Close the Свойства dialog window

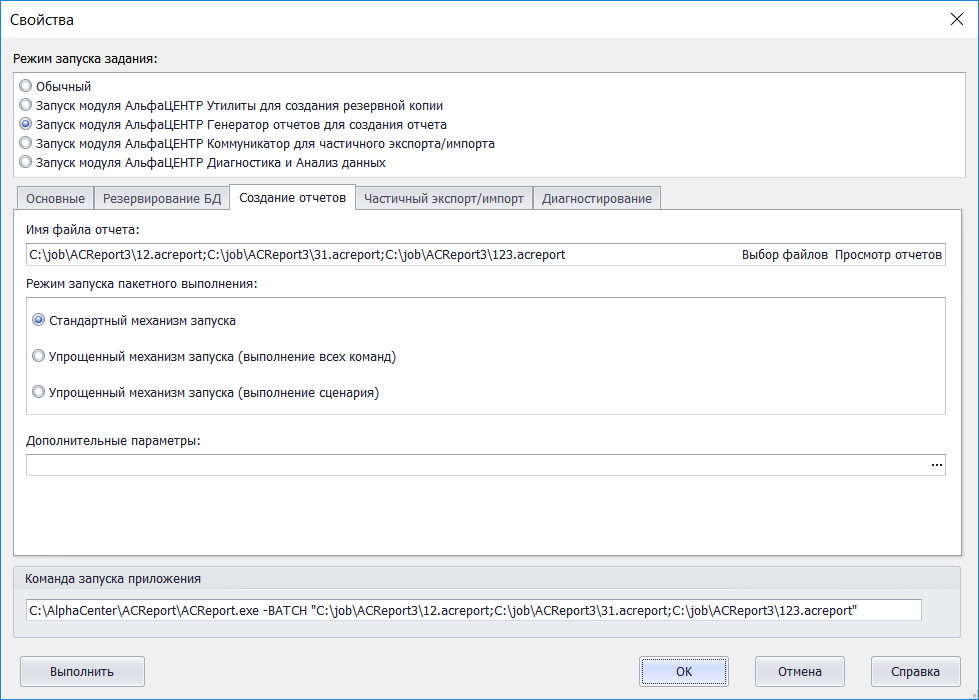click(x=955, y=19)
